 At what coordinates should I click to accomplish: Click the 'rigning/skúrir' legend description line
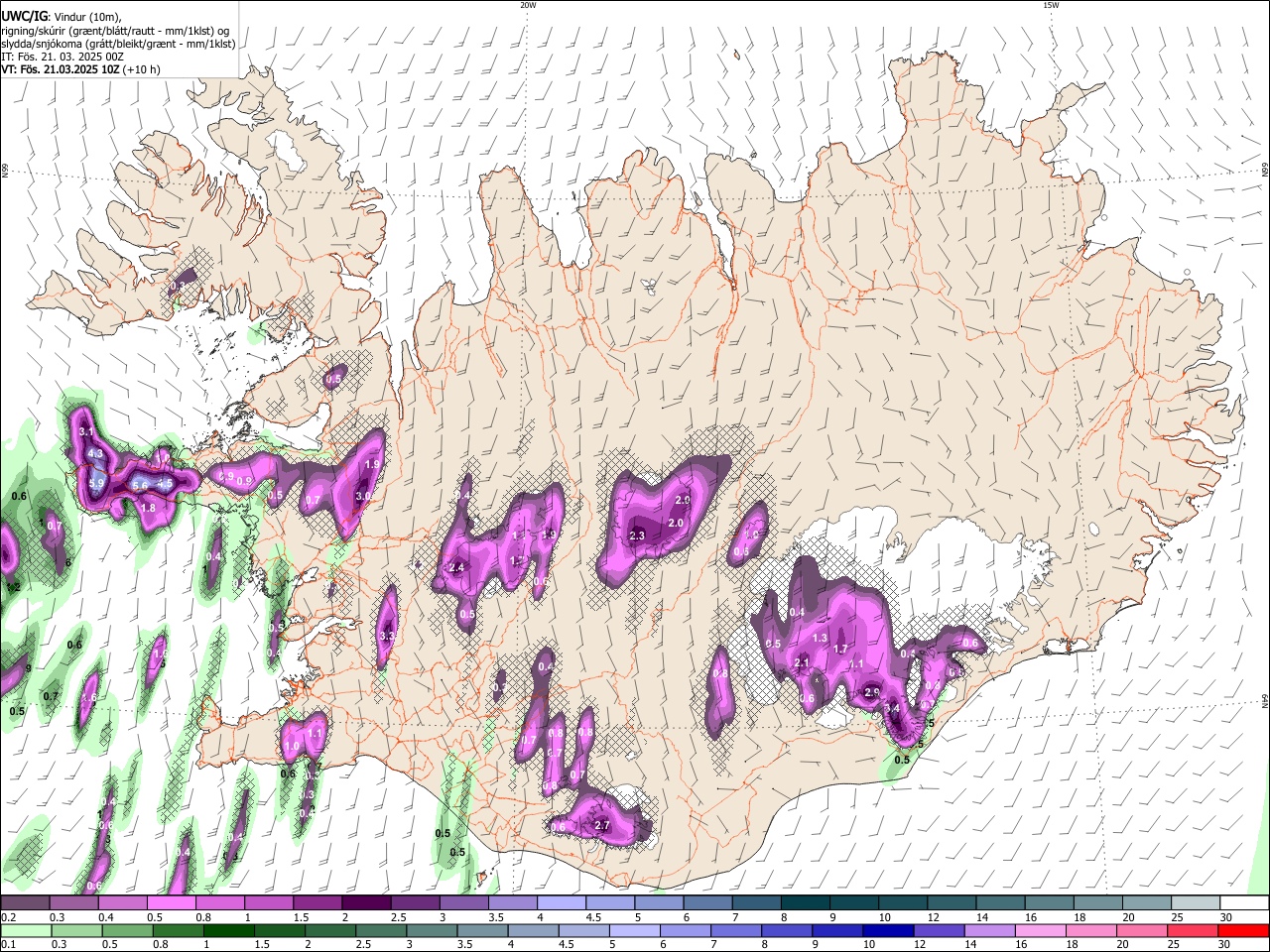point(115,31)
